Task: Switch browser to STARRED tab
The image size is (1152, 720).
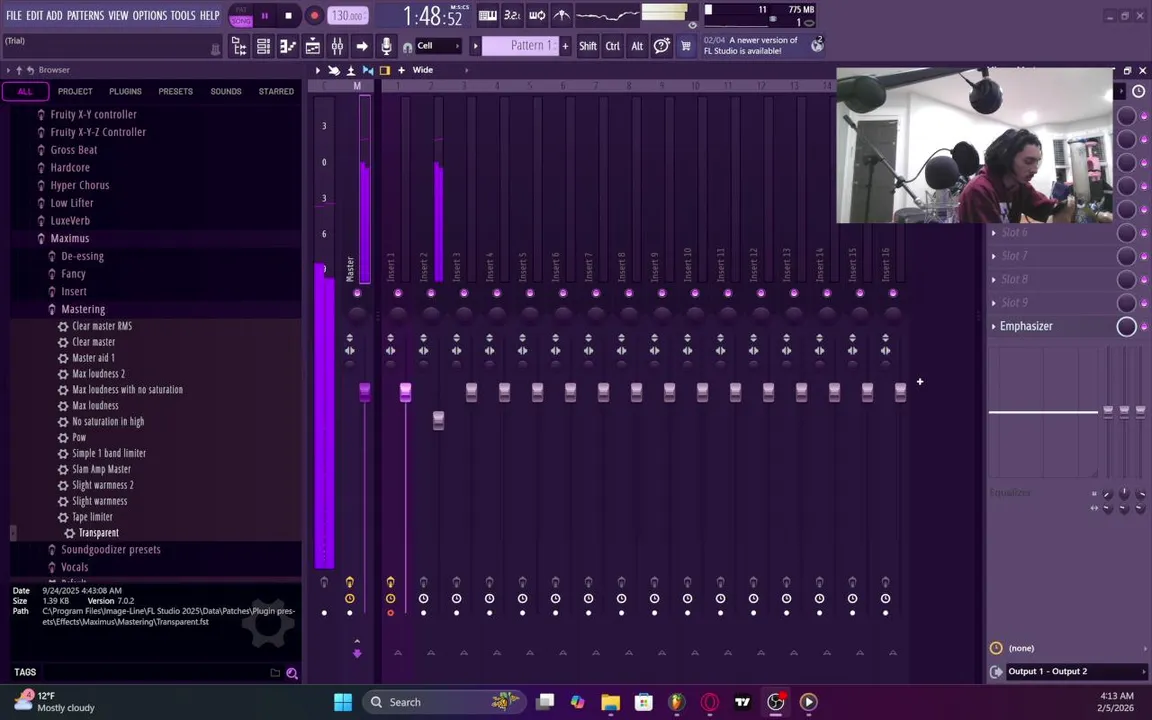Action: [x=276, y=91]
